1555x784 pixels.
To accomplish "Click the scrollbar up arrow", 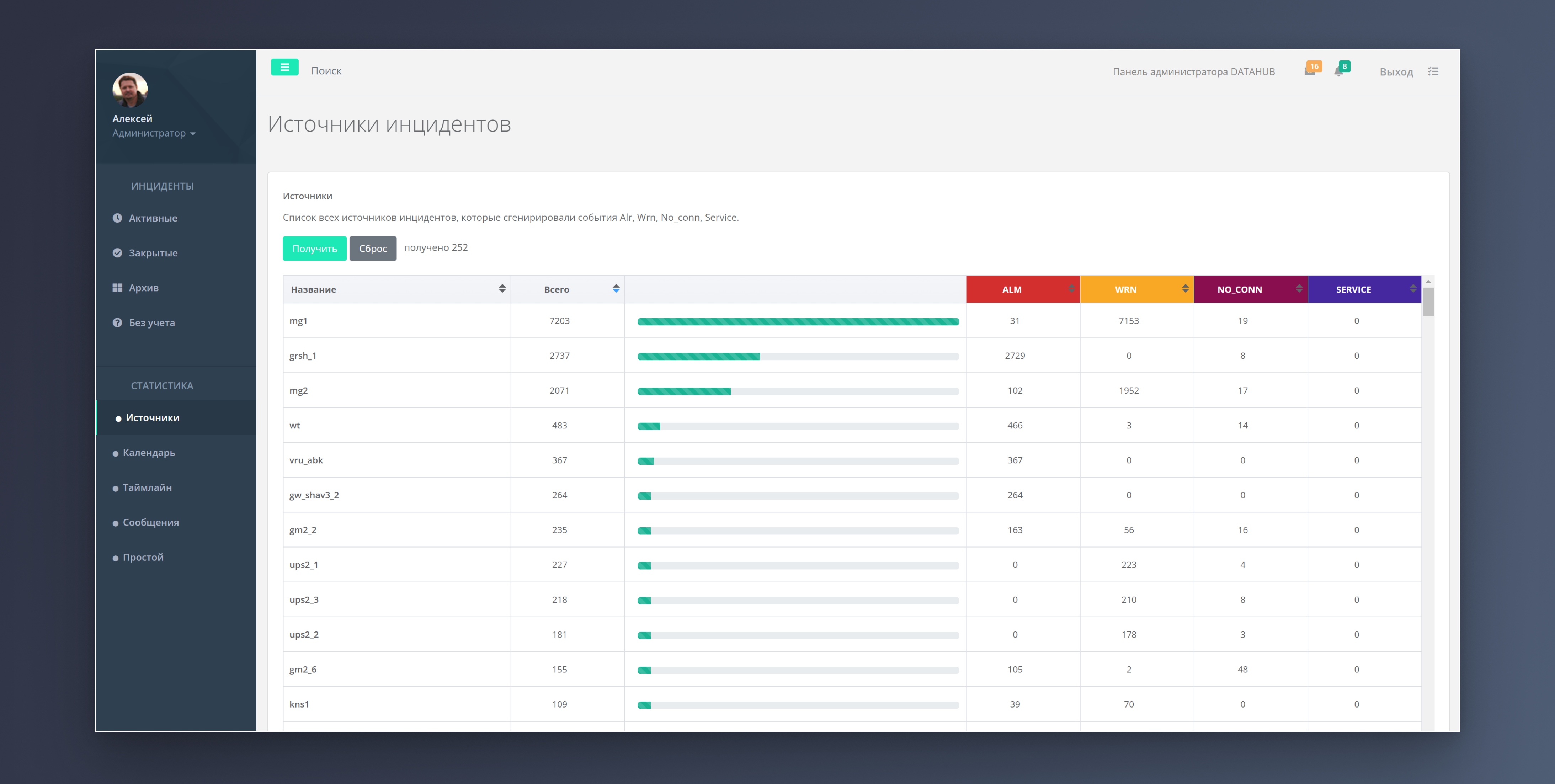I will point(1428,282).
